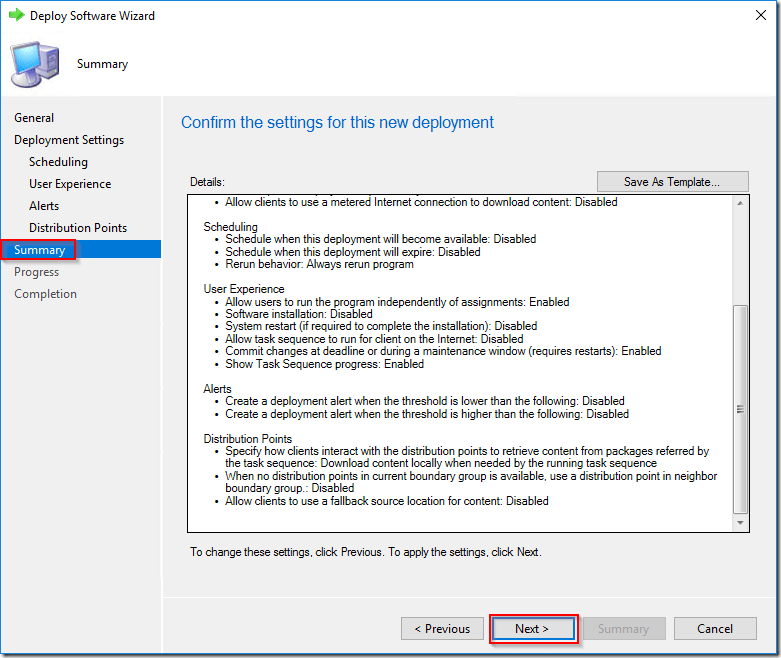Click the green arrow icon in title bar

pos(16,16)
